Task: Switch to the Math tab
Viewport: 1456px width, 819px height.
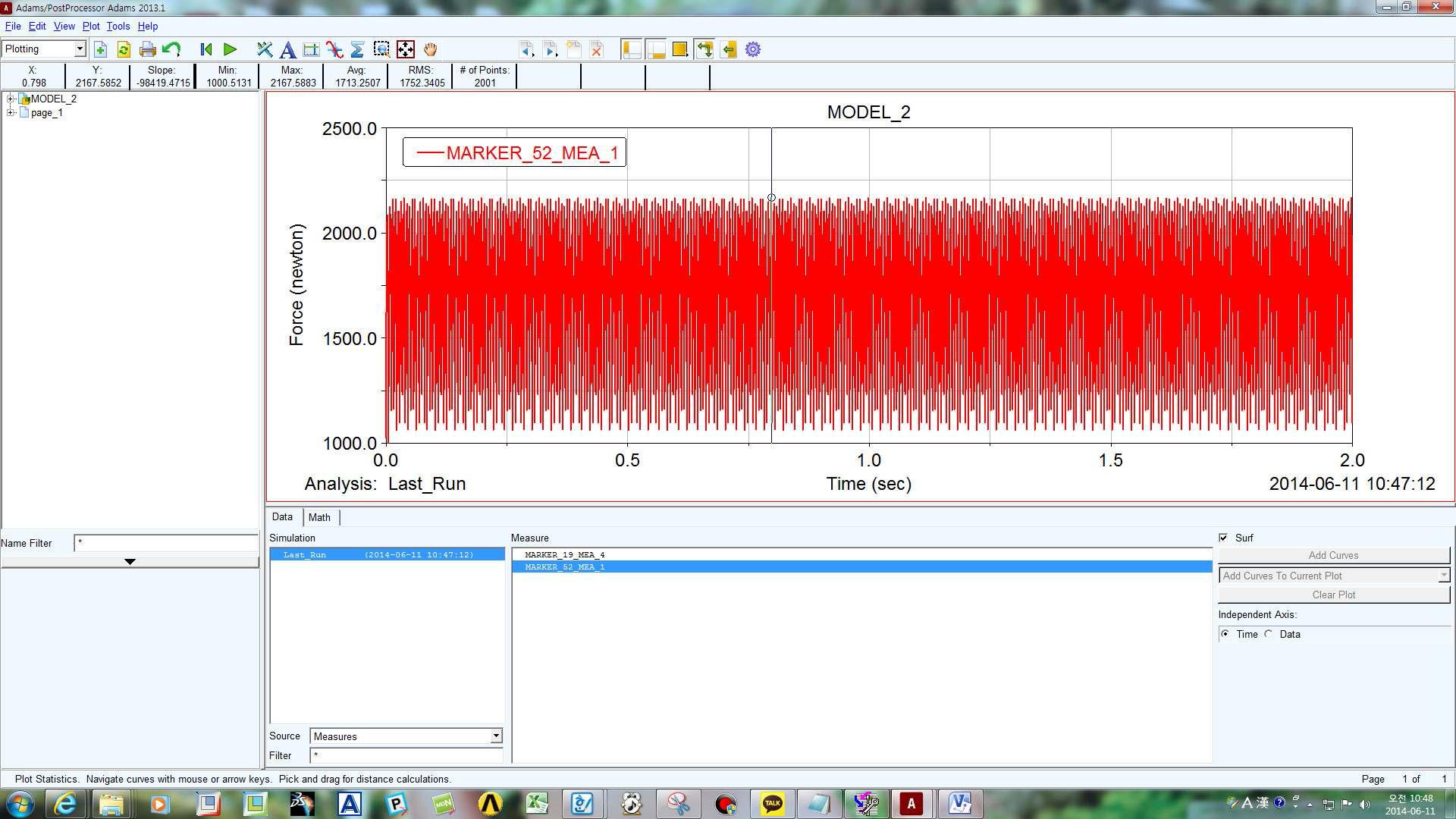Action: tap(320, 517)
